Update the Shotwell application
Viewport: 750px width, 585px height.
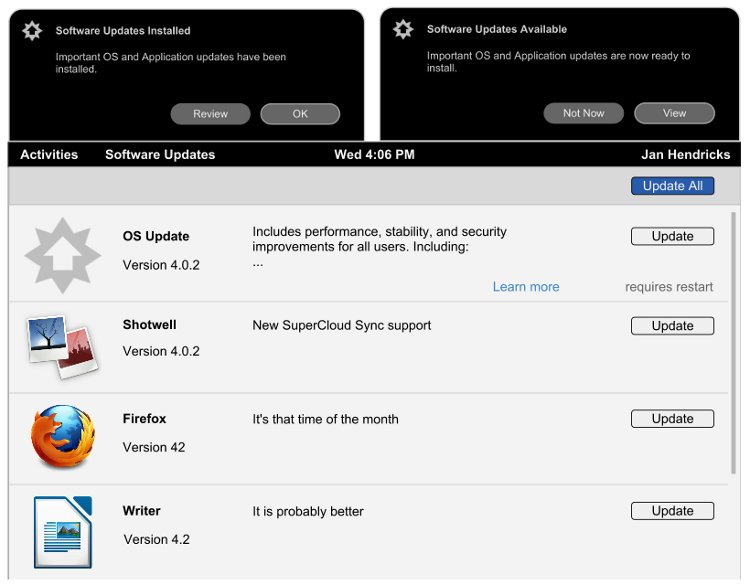coord(672,326)
